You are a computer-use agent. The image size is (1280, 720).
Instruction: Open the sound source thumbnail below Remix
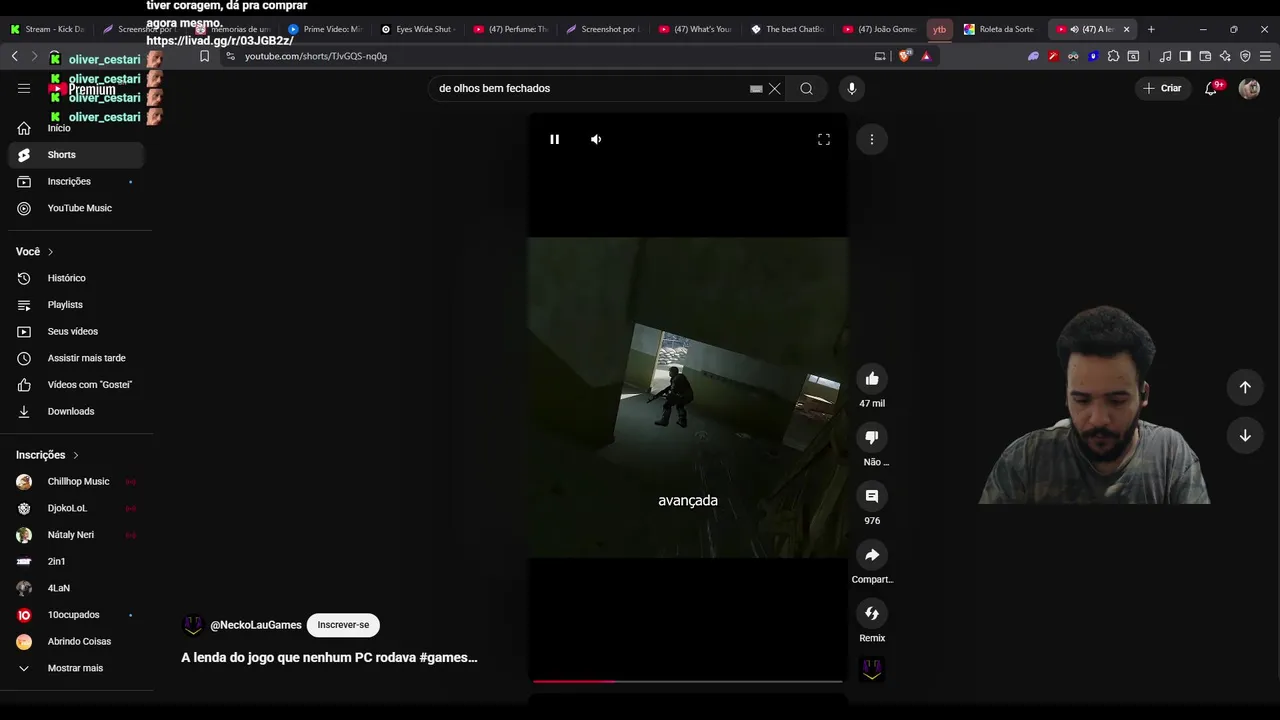click(872, 669)
